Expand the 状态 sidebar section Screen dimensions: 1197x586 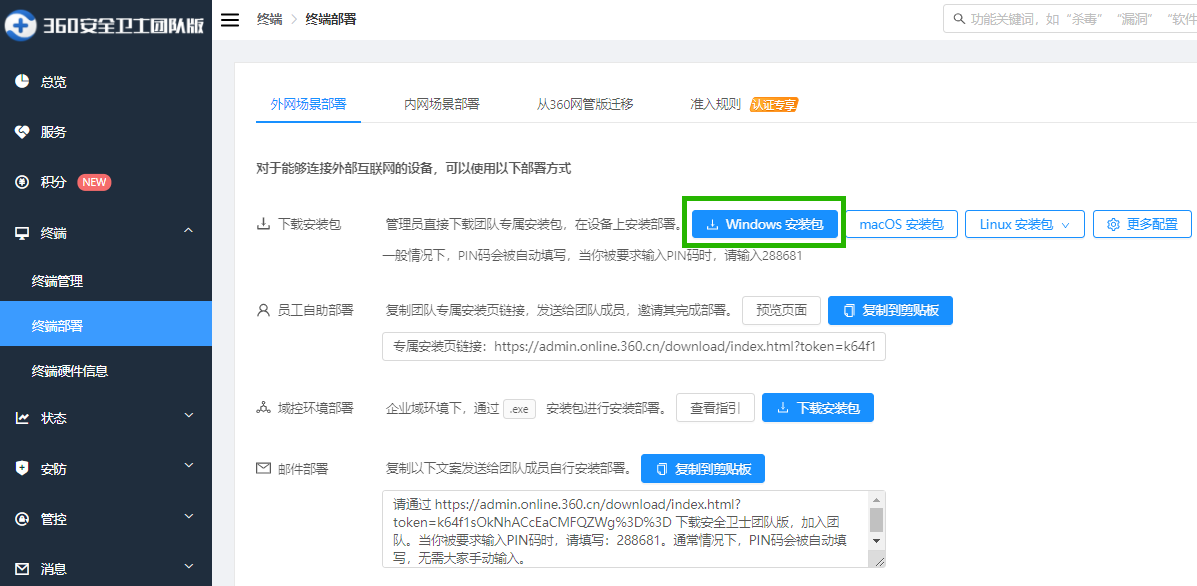[189, 417]
